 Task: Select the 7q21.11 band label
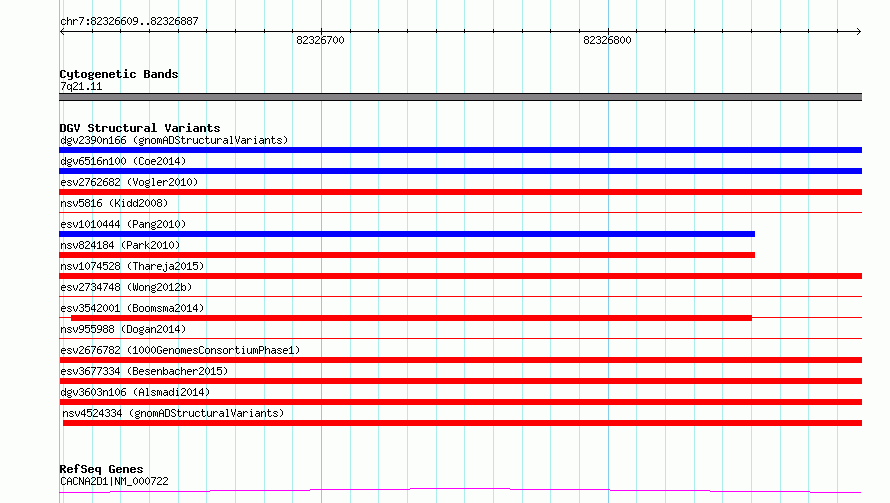pyautogui.click(x=81, y=86)
